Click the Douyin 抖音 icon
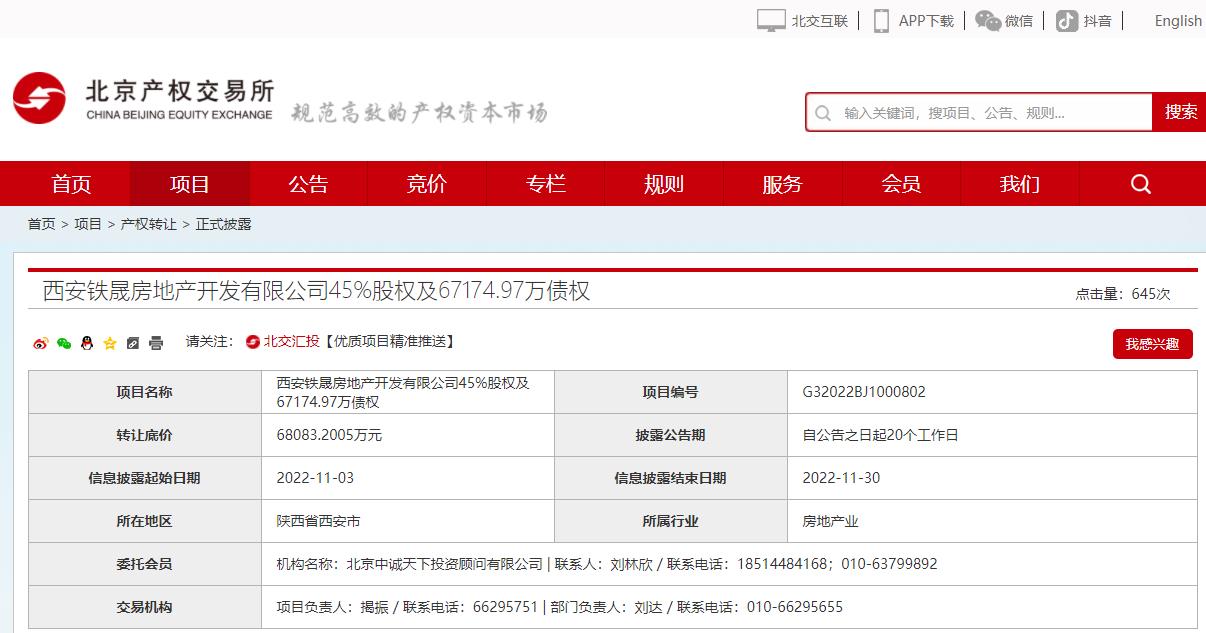 (x=1067, y=20)
